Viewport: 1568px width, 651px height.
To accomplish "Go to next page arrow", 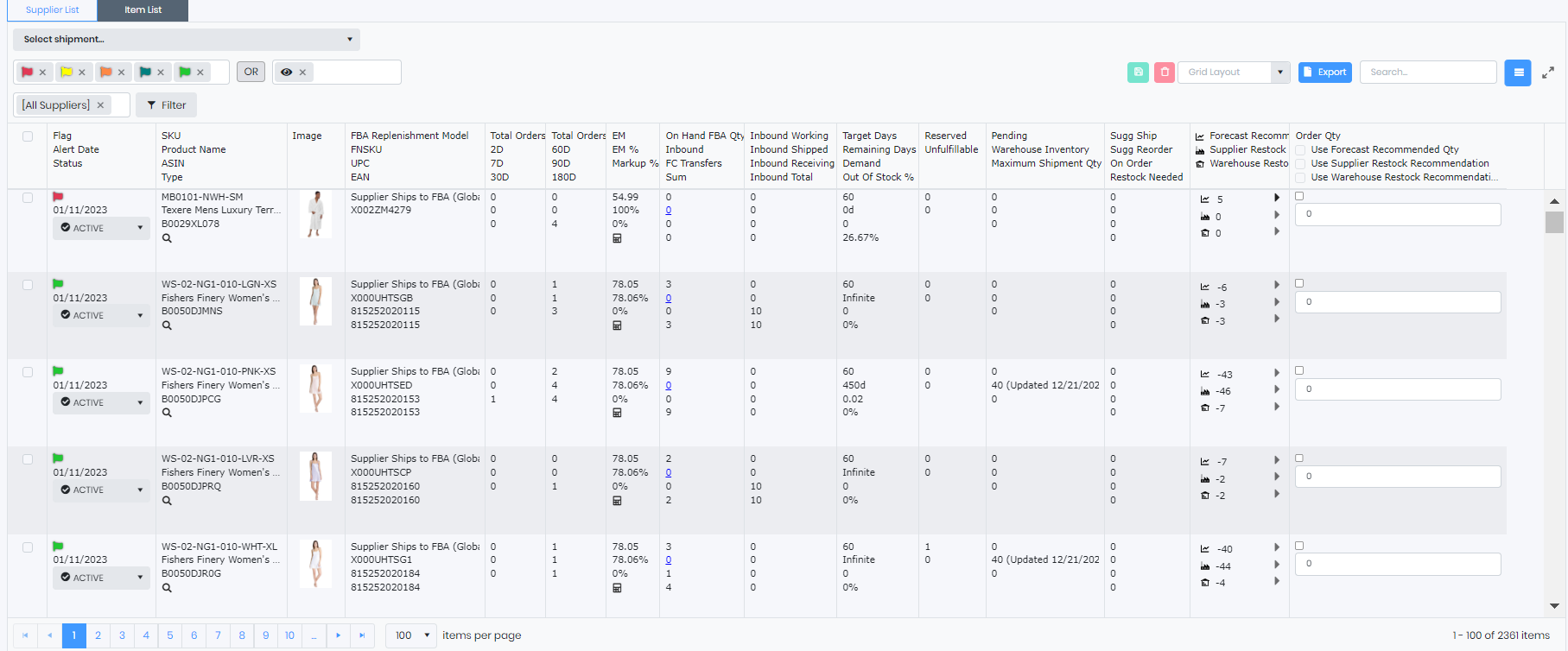I will click(x=338, y=635).
